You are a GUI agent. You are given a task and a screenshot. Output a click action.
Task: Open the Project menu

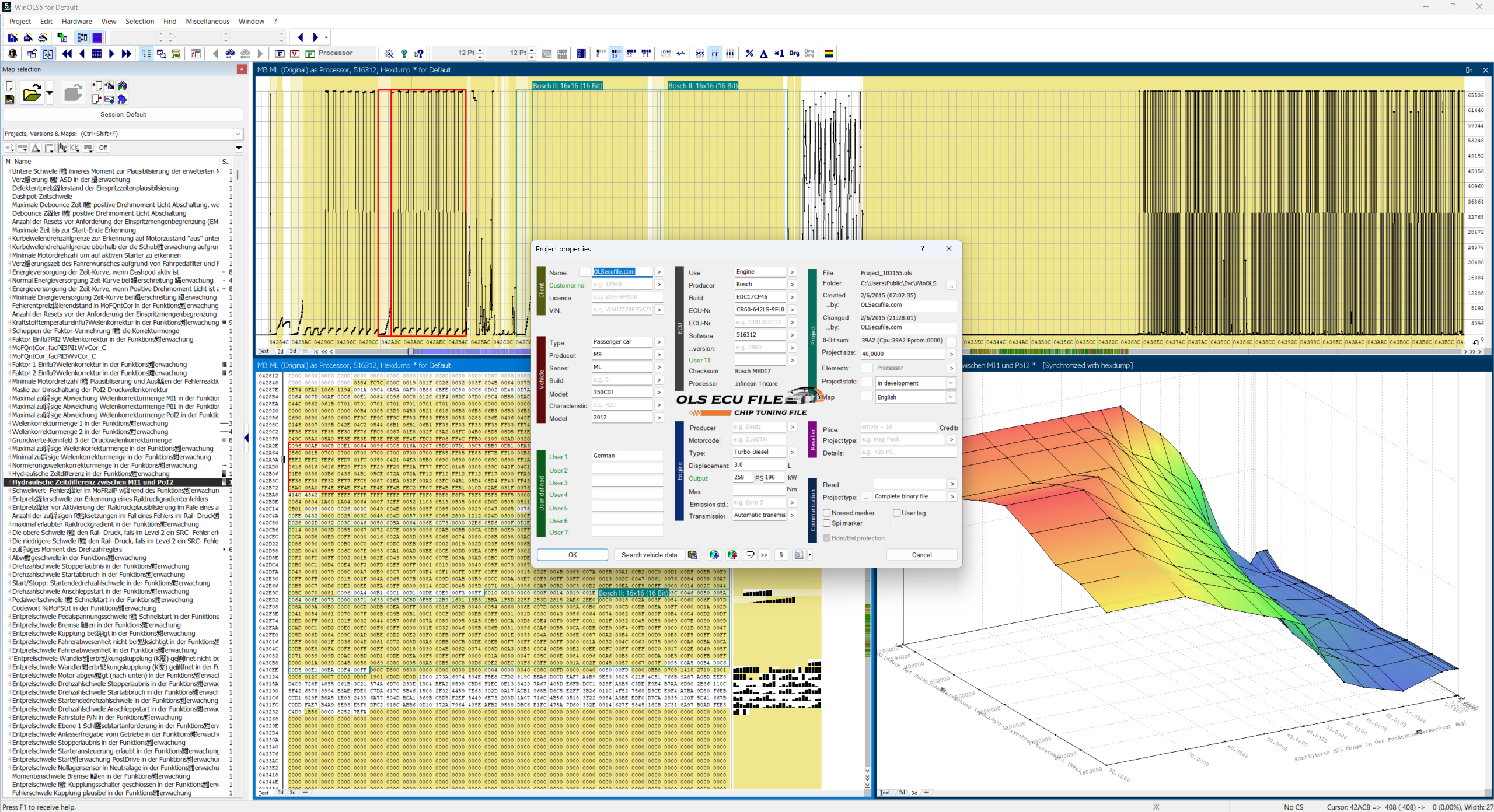pyautogui.click(x=20, y=22)
